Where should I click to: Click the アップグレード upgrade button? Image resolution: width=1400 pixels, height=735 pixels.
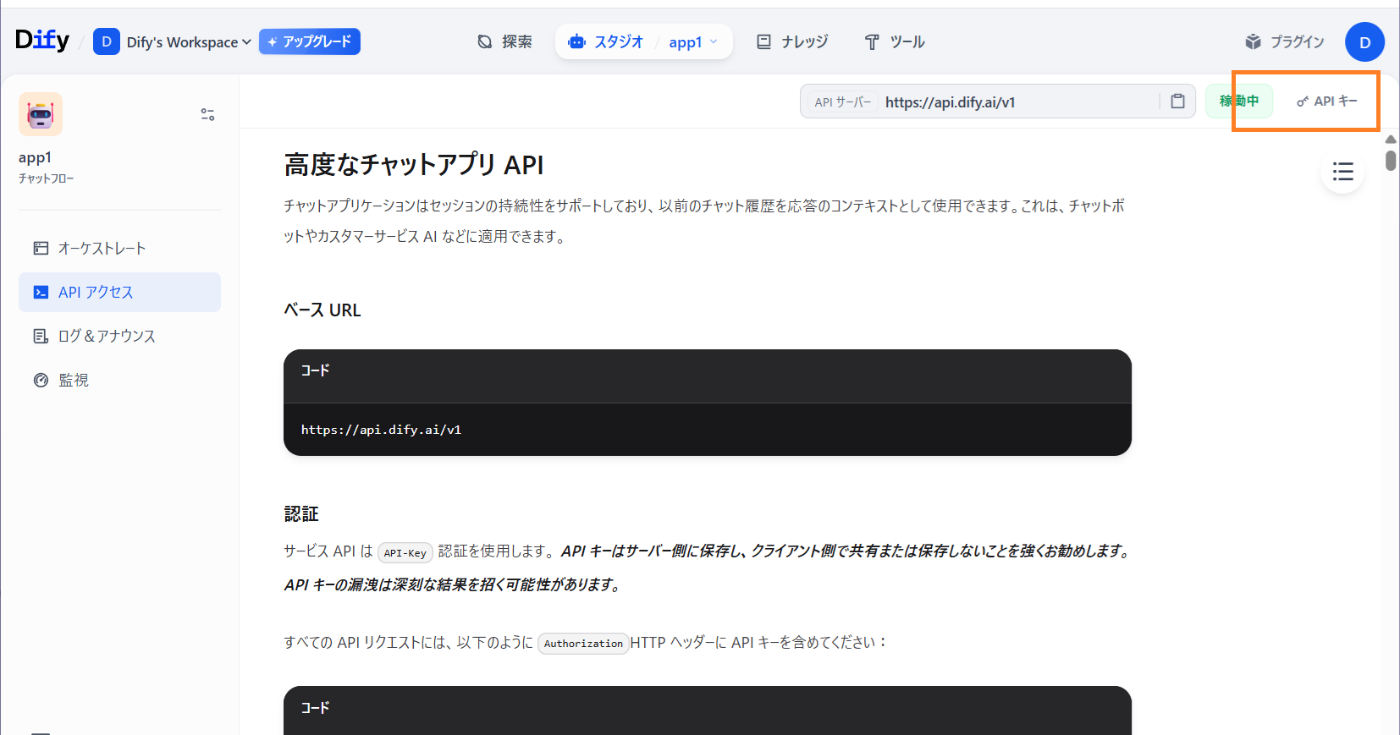point(309,42)
